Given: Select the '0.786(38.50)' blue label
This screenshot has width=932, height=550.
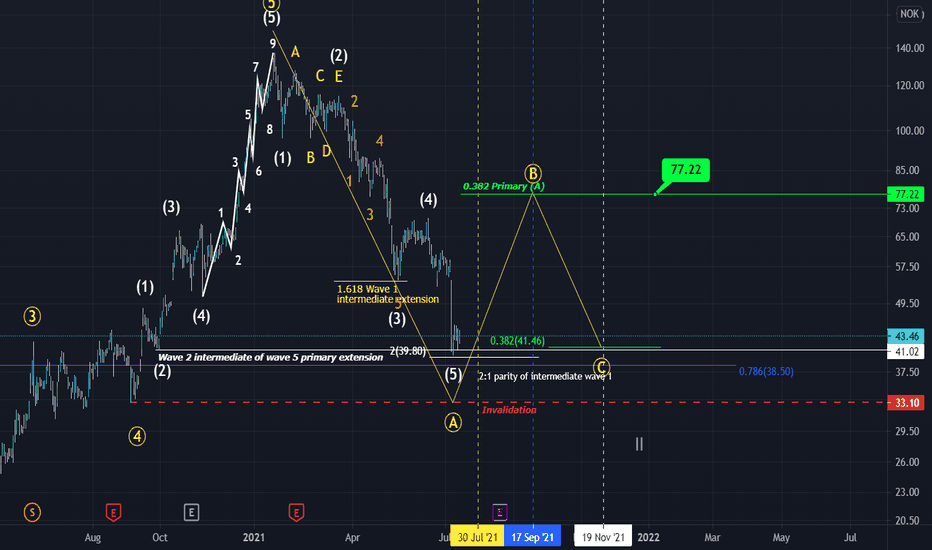Looking at the screenshot, I should pyautogui.click(x=766, y=371).
